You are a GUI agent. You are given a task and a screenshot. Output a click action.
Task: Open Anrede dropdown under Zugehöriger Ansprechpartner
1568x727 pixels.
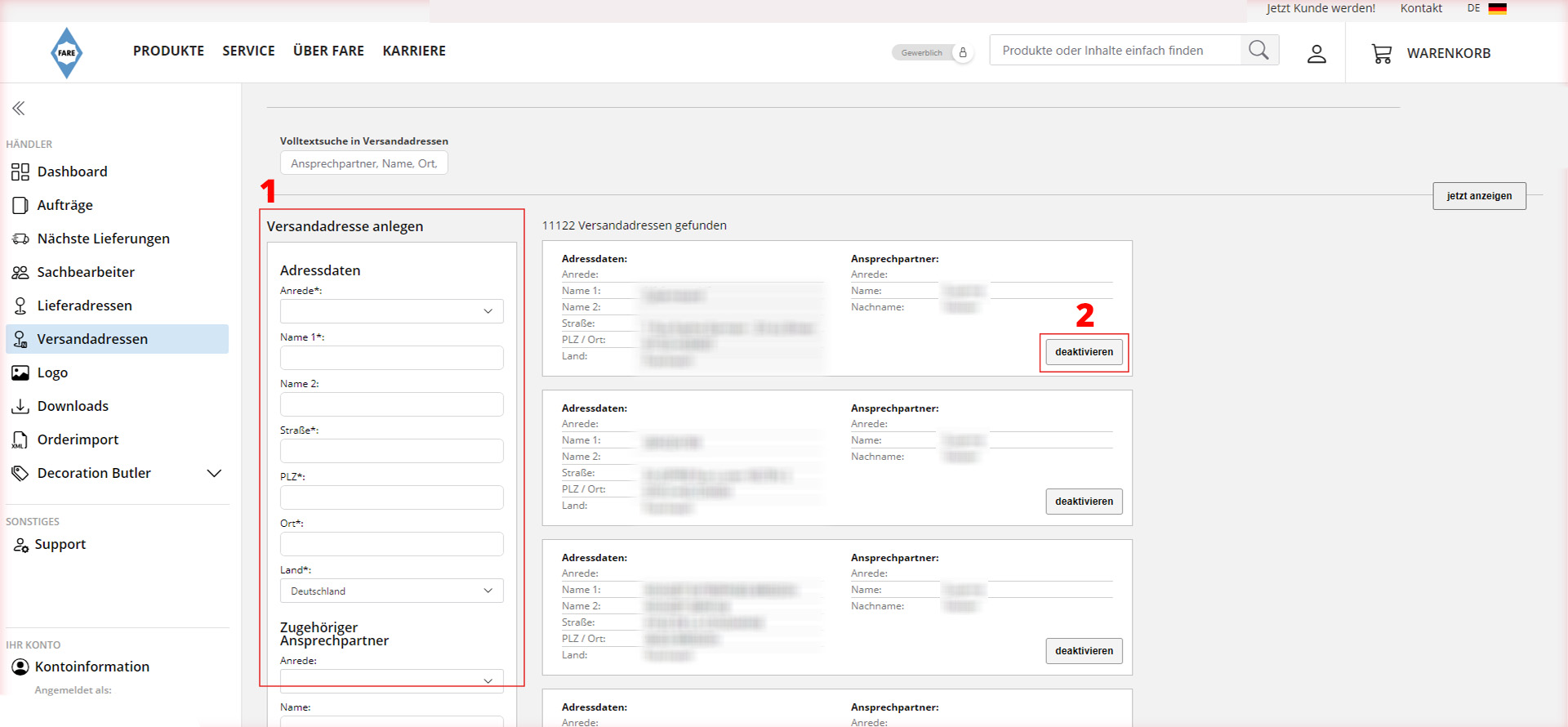coord(392,680)
